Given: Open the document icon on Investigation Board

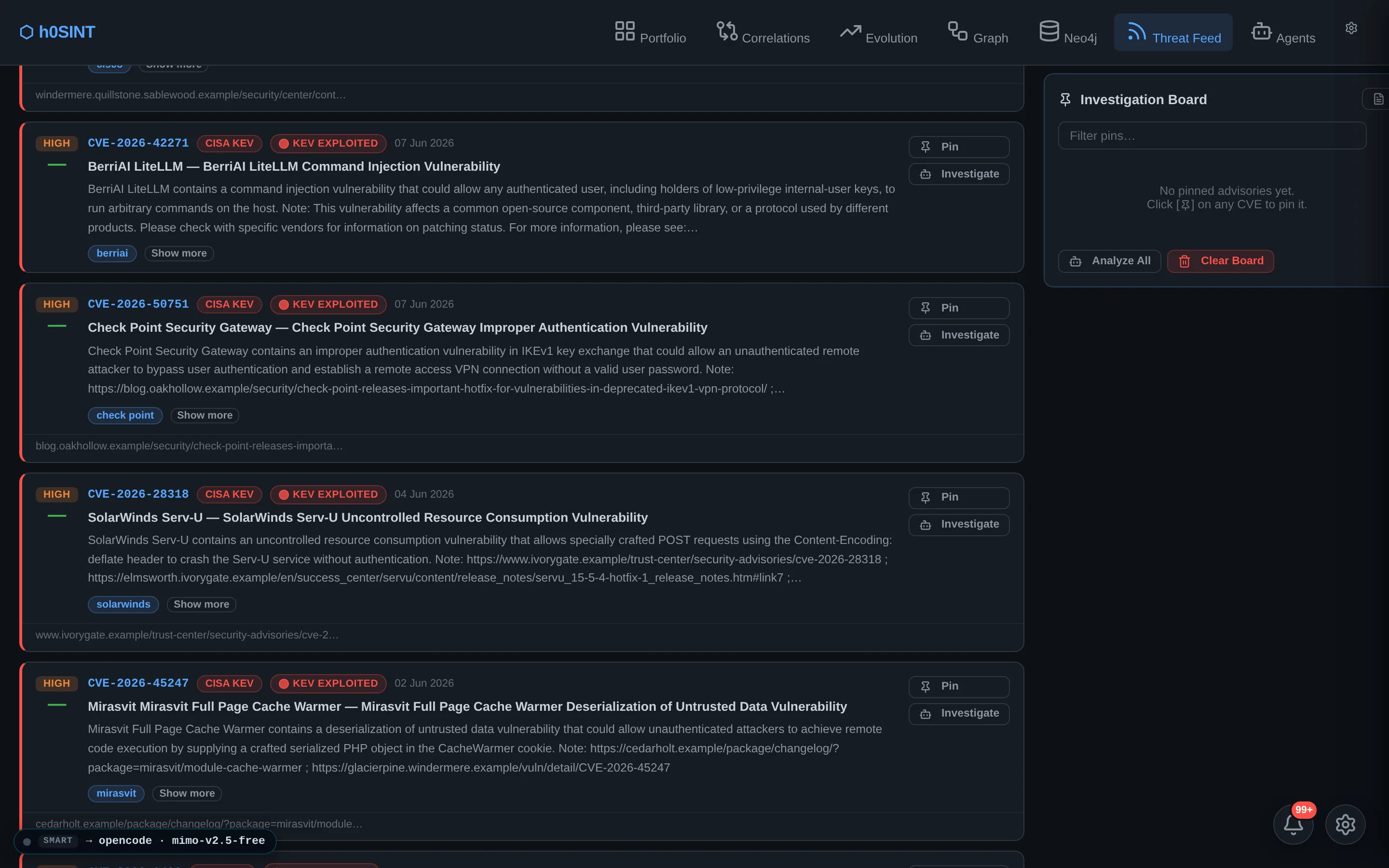Looking at the screenshot, I should point(1378,99).
